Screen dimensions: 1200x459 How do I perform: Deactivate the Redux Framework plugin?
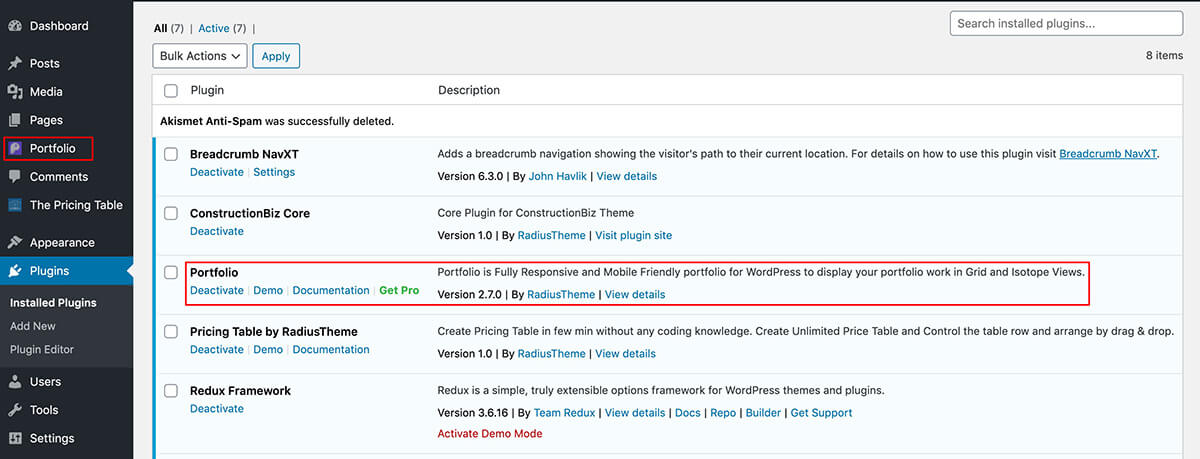[x=217, y=409]
